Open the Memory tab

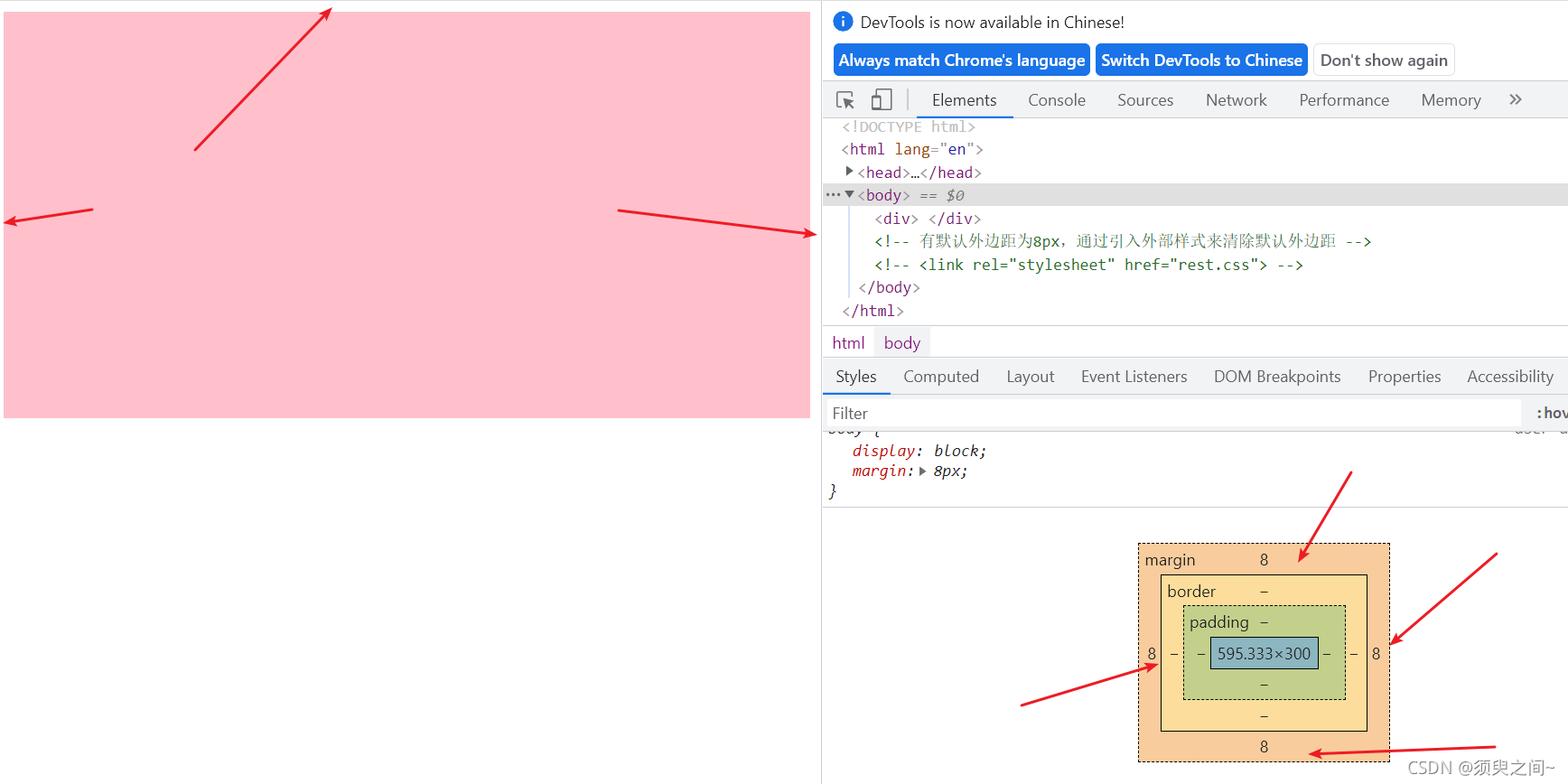click(x=1451, y=100)
